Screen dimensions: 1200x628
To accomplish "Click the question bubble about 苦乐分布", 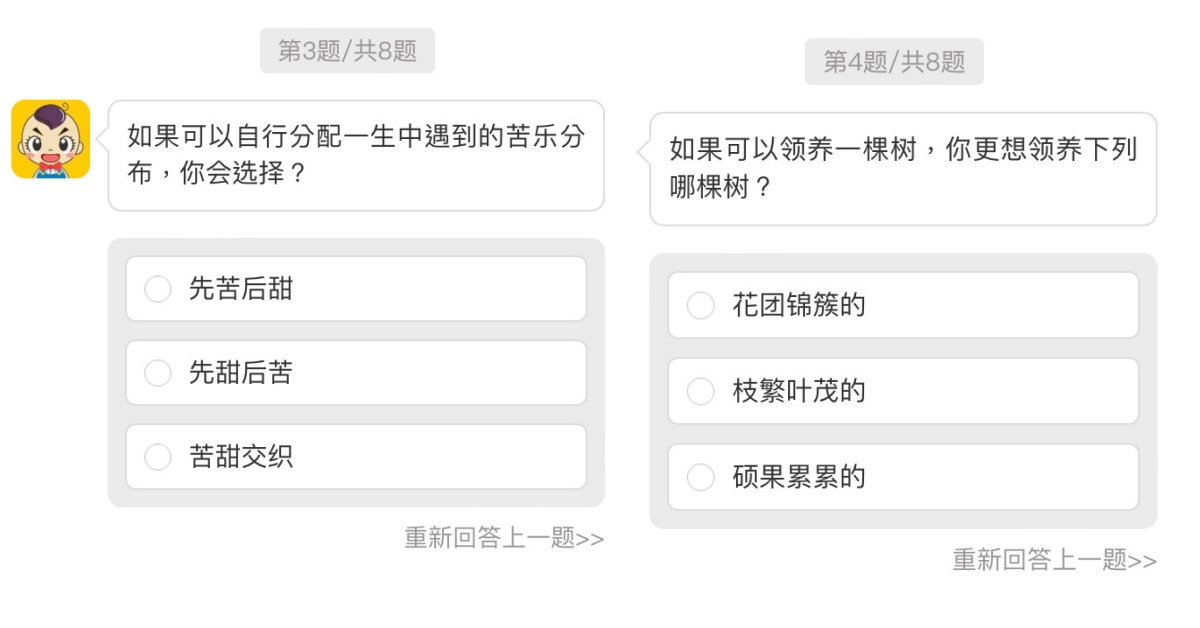I will pos(356,155).
